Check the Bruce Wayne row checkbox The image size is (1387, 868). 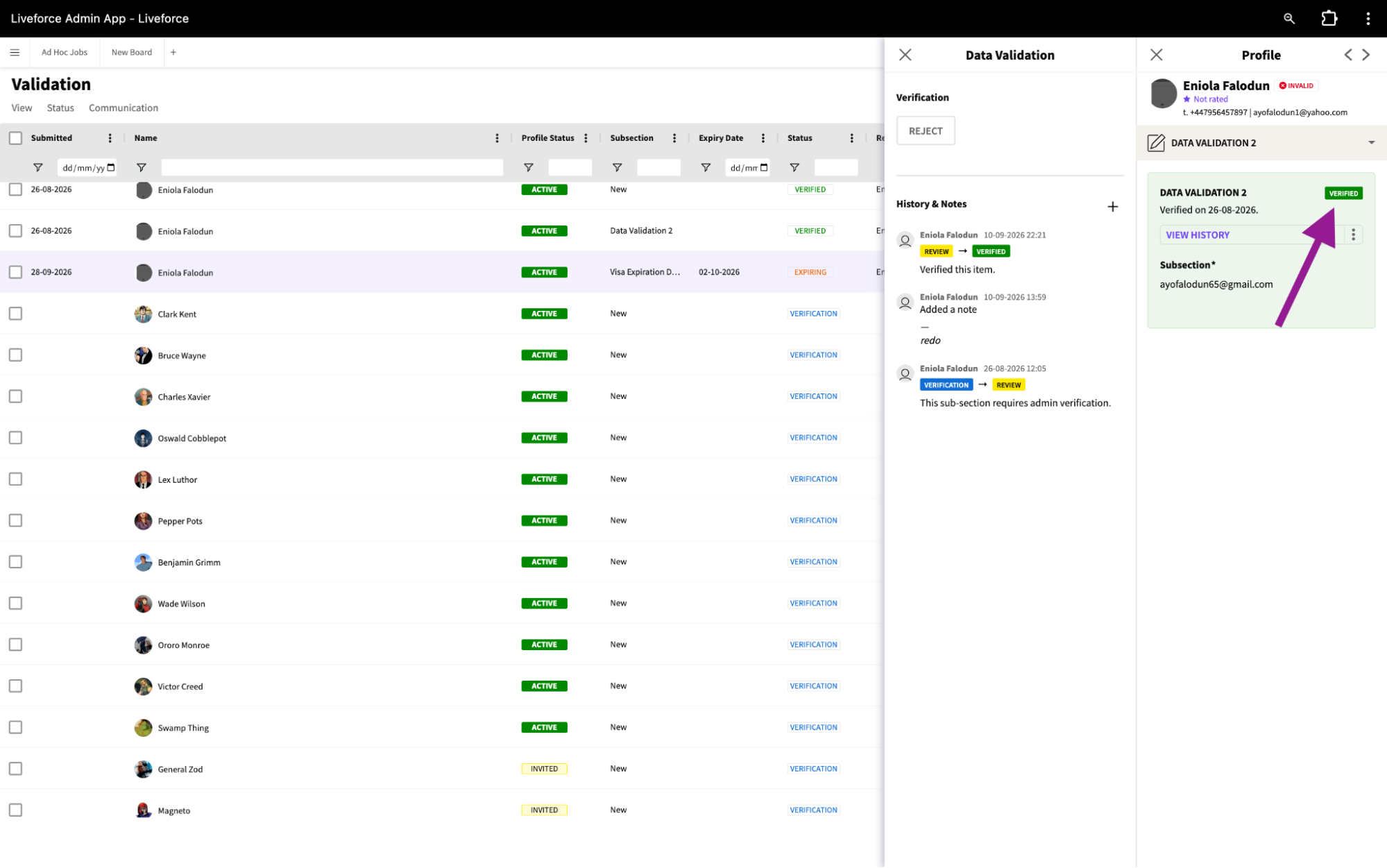15,355
